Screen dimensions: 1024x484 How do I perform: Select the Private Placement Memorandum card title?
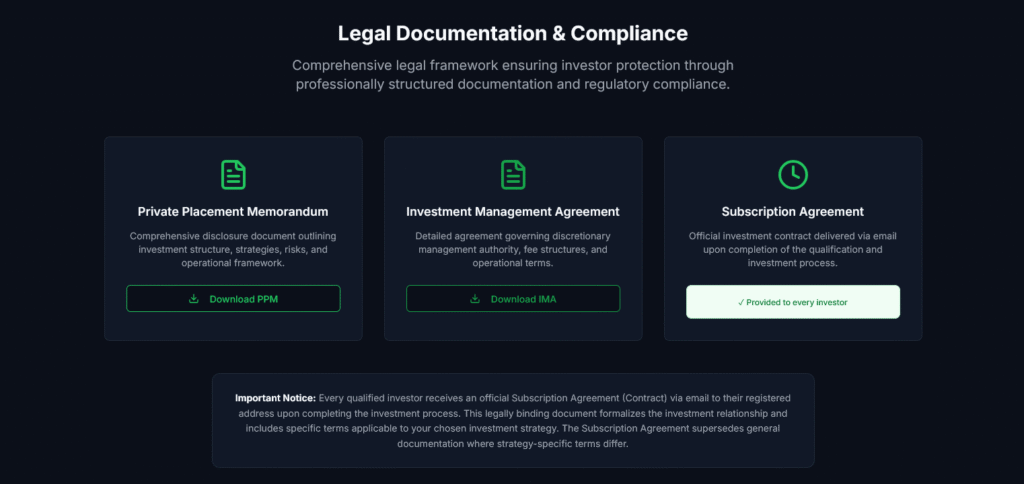233,212
